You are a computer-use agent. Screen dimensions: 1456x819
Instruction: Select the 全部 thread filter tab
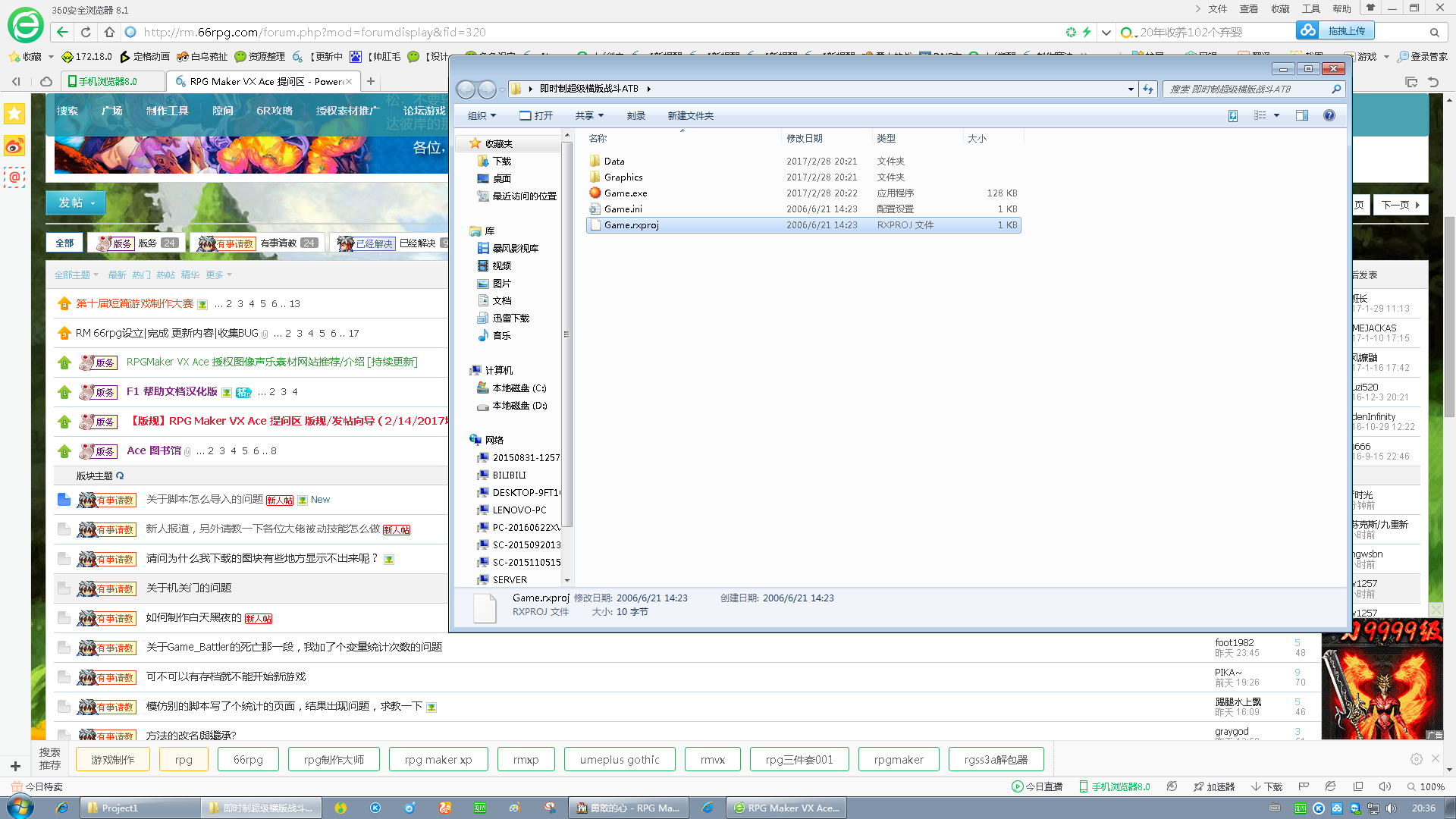64,243
